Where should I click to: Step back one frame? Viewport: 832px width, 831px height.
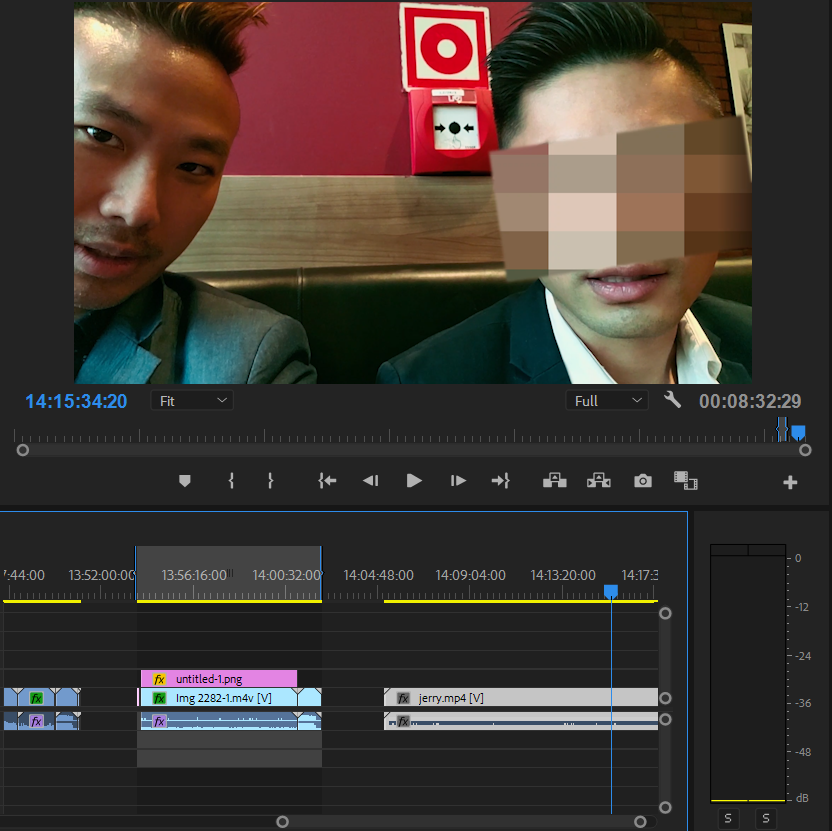click(x=370, y=481)
